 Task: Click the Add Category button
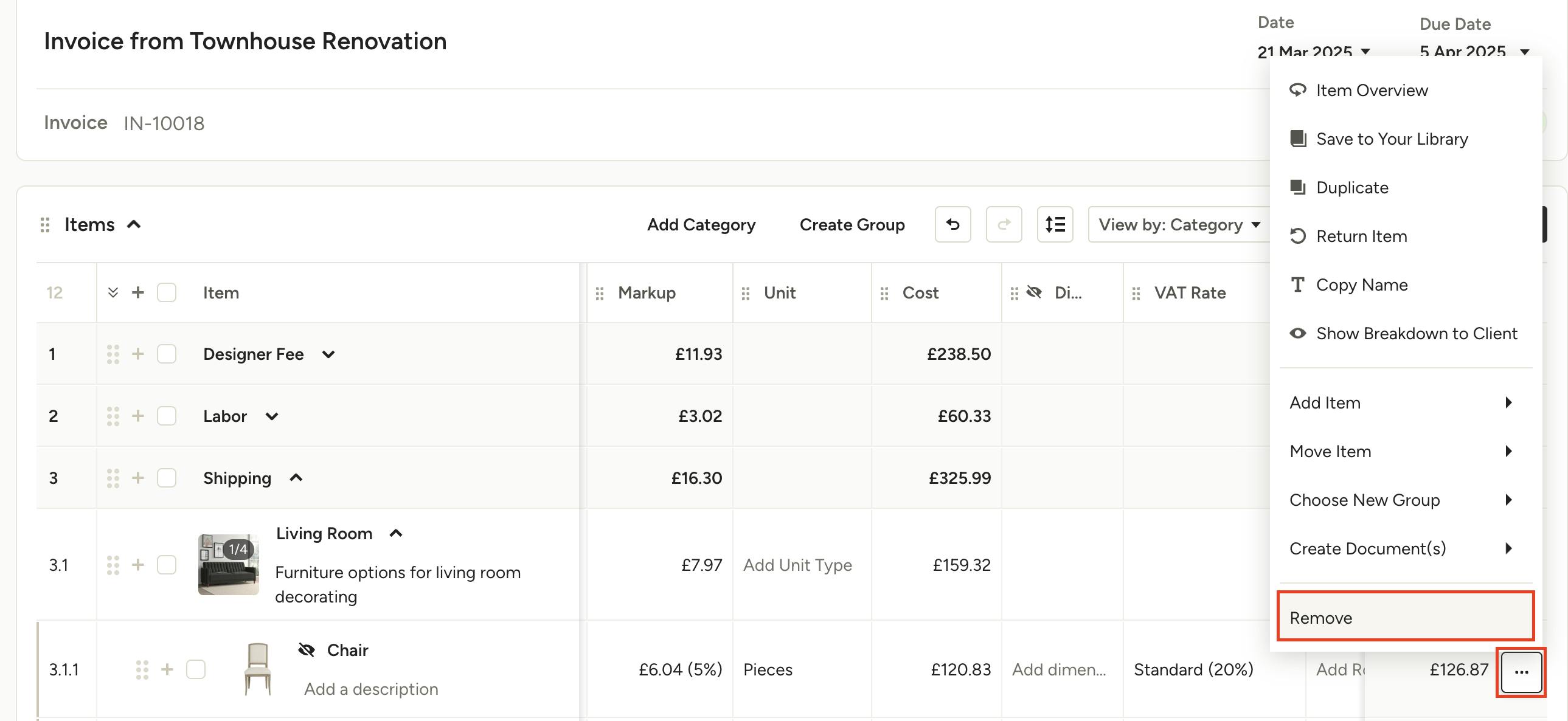click(701, 224)
